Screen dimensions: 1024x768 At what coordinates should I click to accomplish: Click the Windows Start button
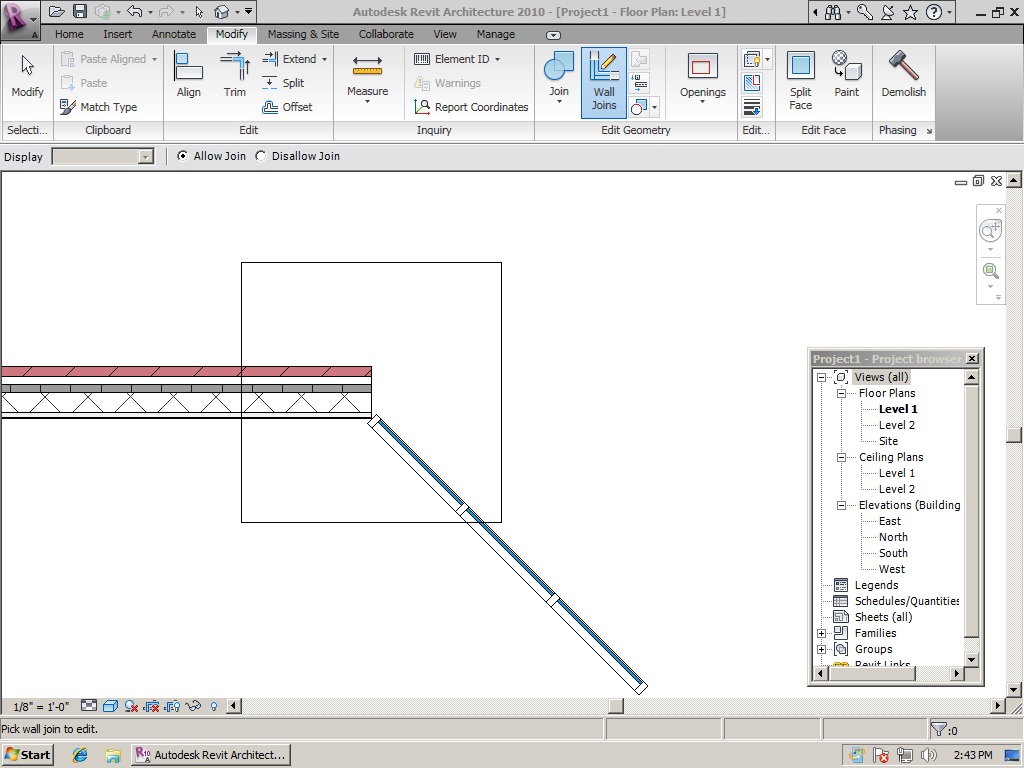[x=27, y=755]
